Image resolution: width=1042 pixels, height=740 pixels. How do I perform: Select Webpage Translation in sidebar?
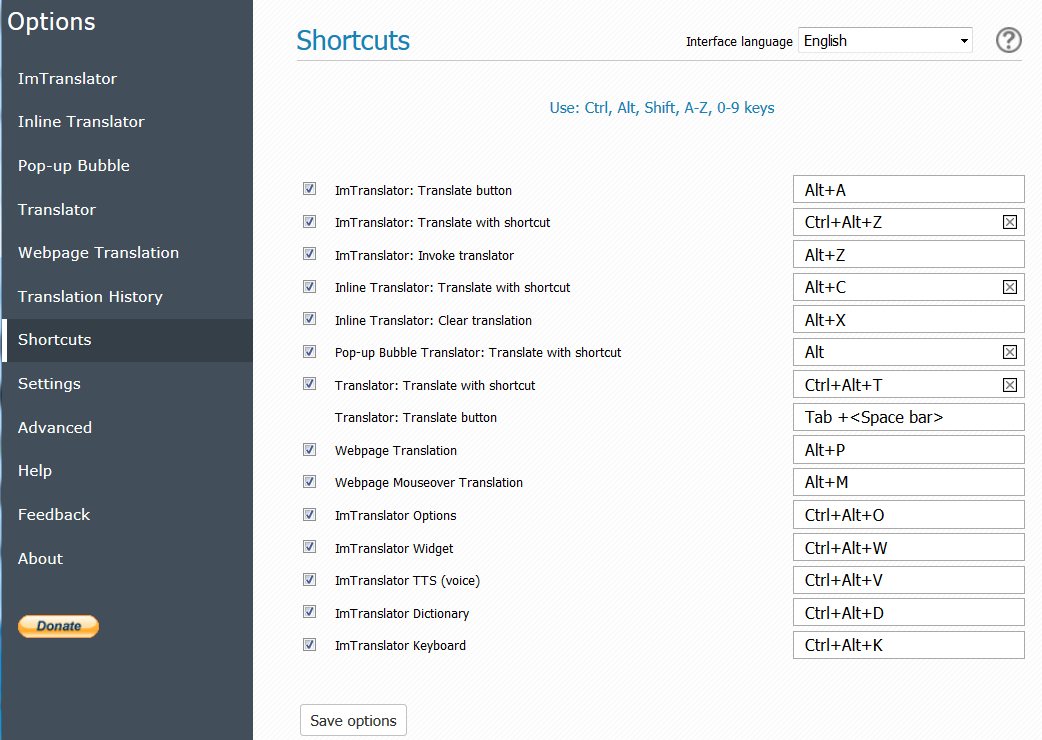coord(98,252)
